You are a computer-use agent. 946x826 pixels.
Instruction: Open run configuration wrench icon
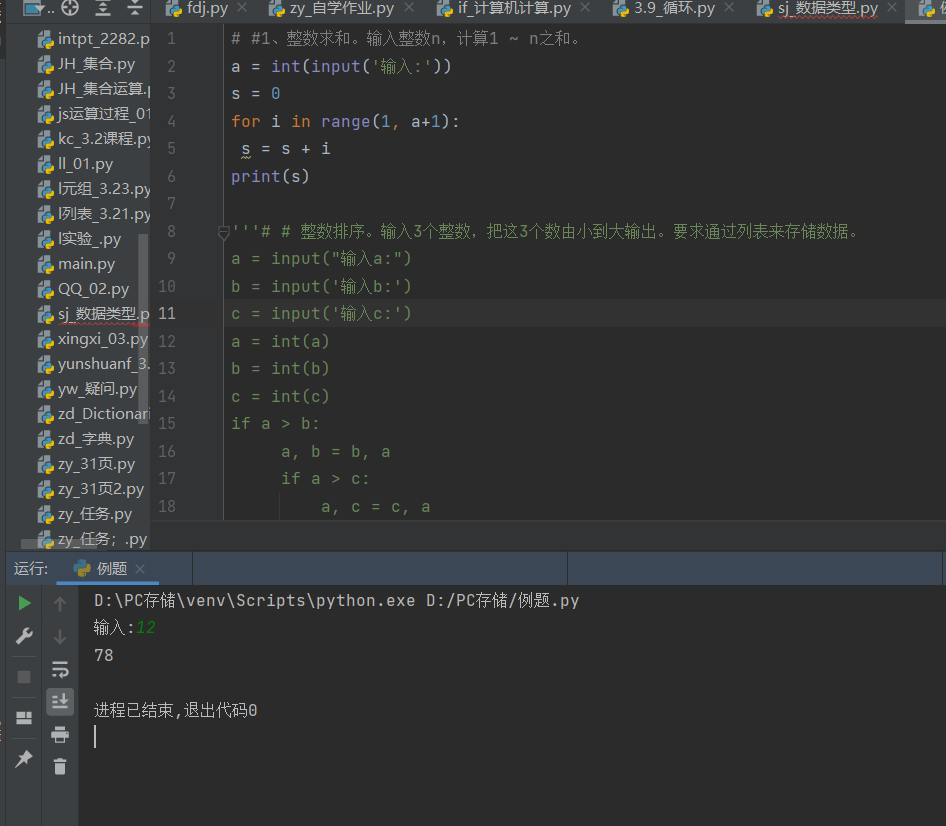[24, 636]
